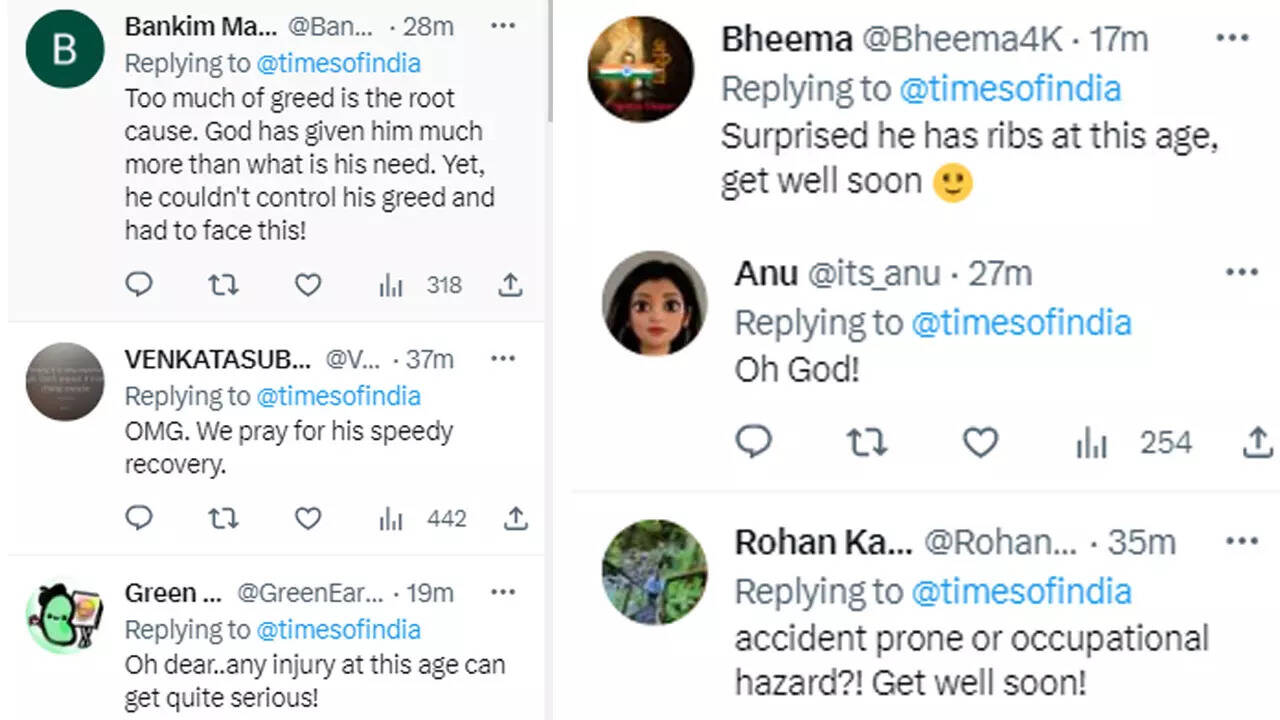Share Anu's tweet with upload icon
Screen dimensions: 1280x720
tap(1257, 442)
